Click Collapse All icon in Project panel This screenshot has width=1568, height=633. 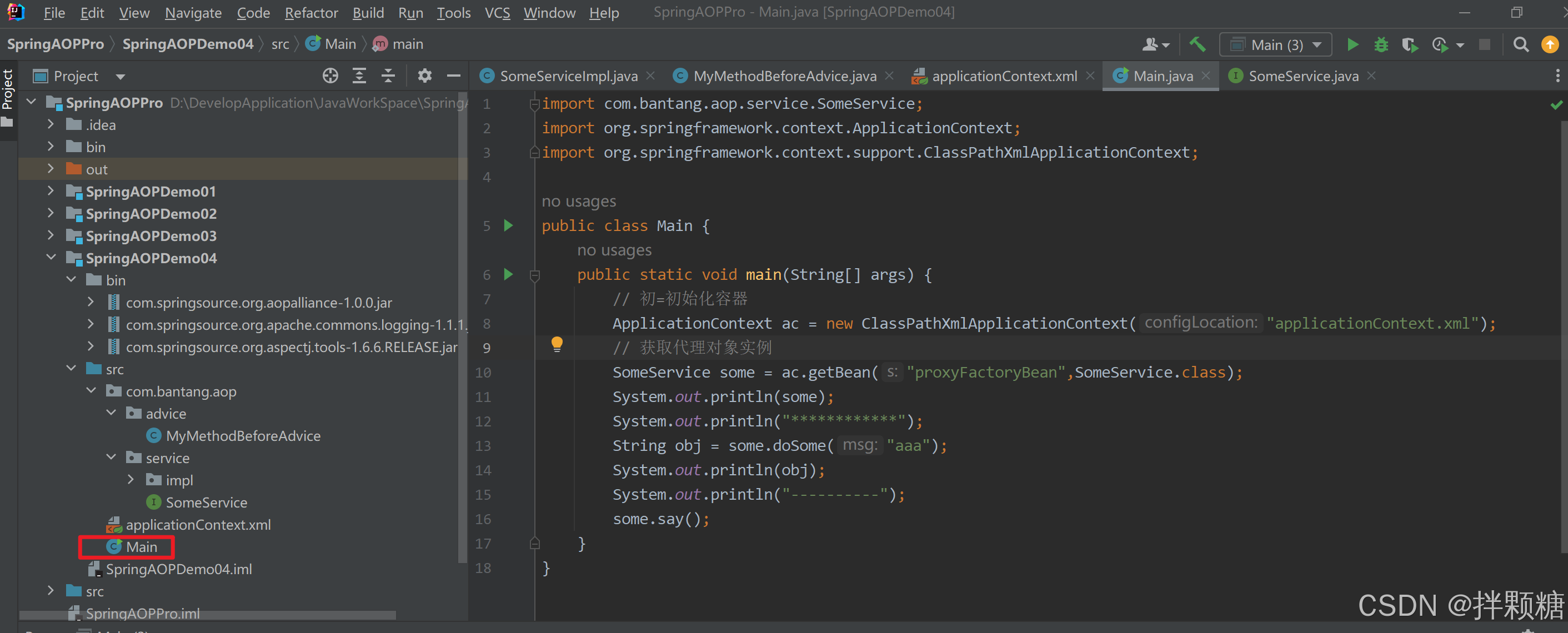(x=388, y=76)
